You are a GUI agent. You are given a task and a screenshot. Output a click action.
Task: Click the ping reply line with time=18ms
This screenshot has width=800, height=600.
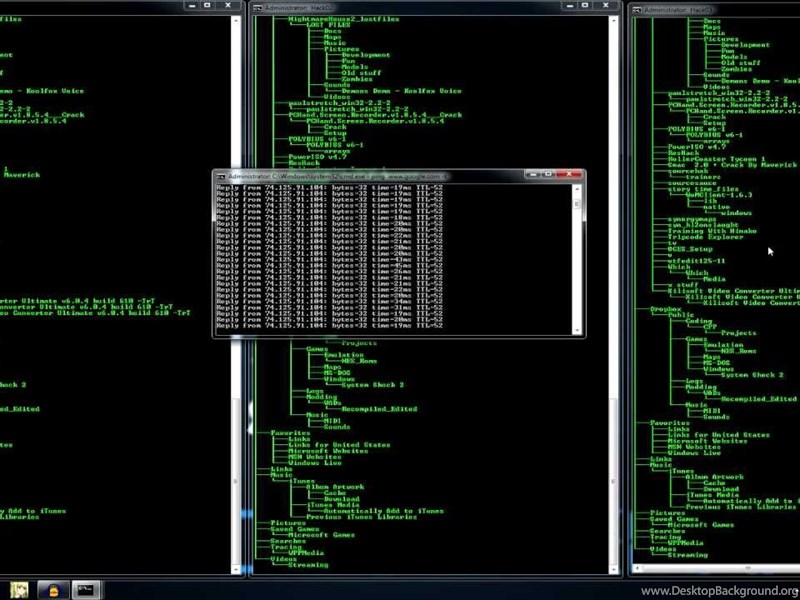(x=329, y=218)
